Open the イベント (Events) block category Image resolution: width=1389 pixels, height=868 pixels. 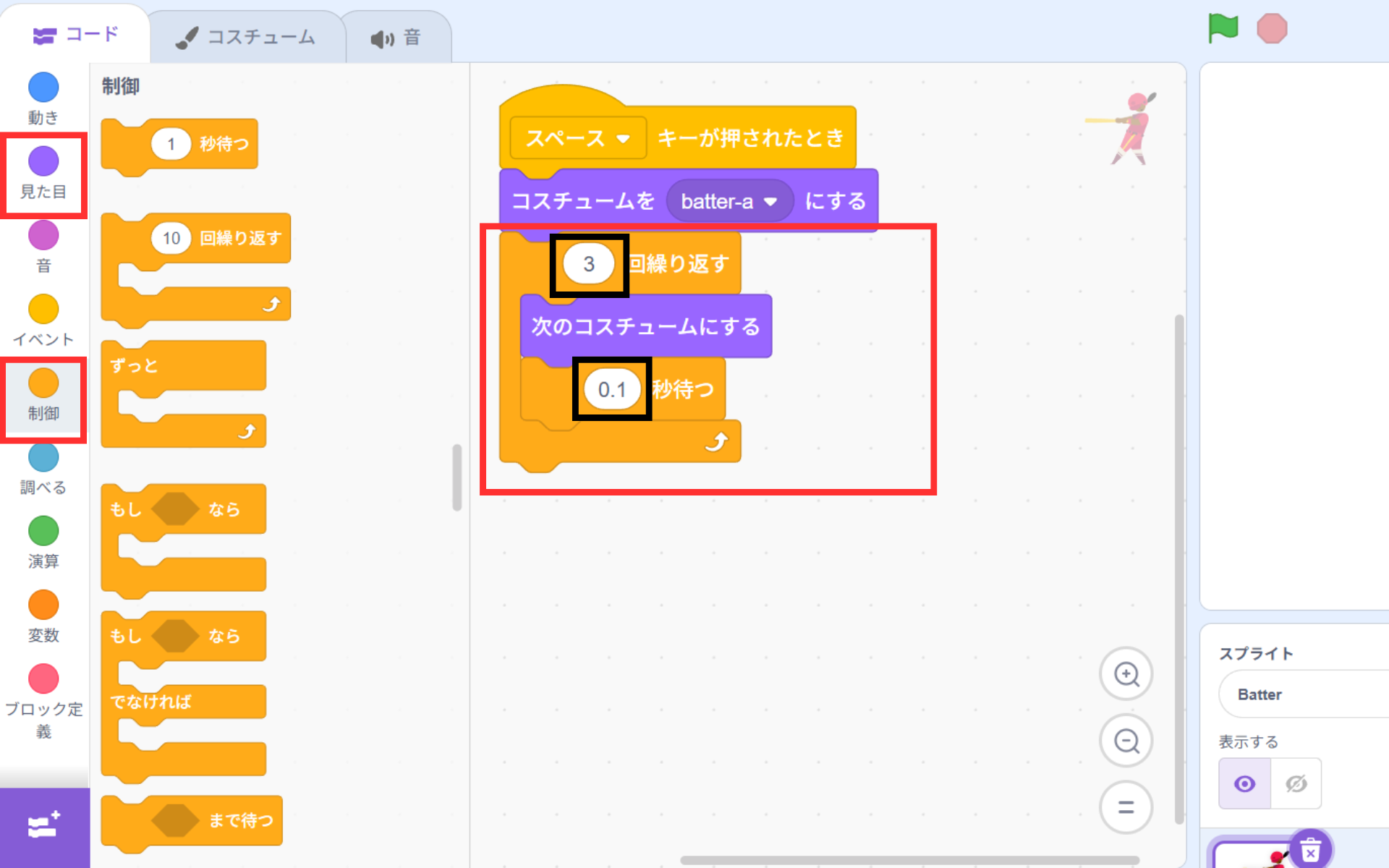43,321
